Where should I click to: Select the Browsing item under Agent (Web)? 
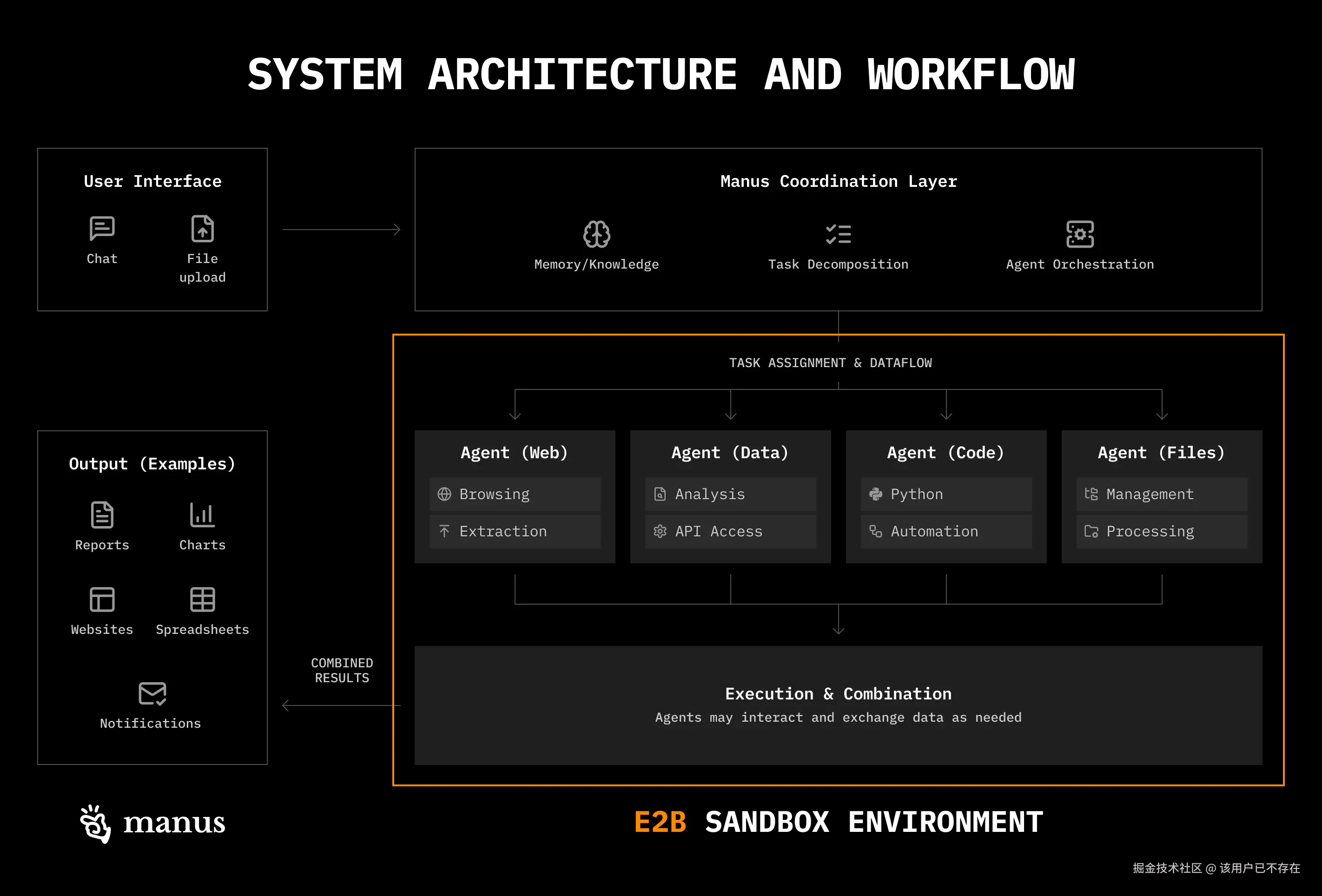point(514,494)
